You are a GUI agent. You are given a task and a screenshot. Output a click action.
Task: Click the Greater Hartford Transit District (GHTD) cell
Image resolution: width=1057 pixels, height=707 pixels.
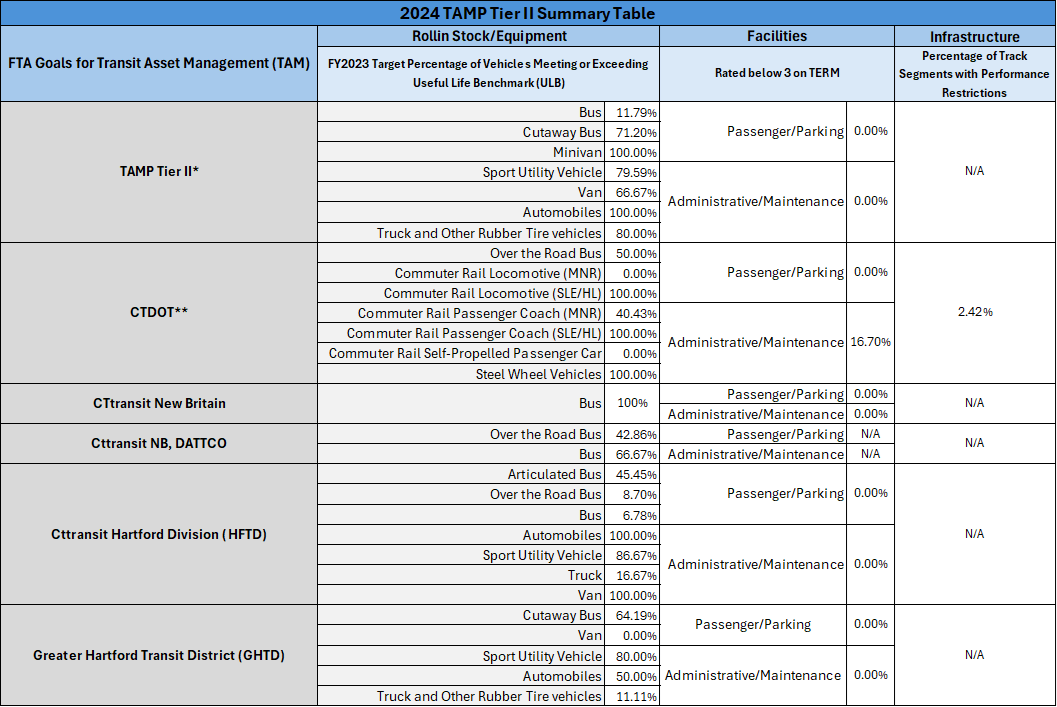(x=159, y=655)
